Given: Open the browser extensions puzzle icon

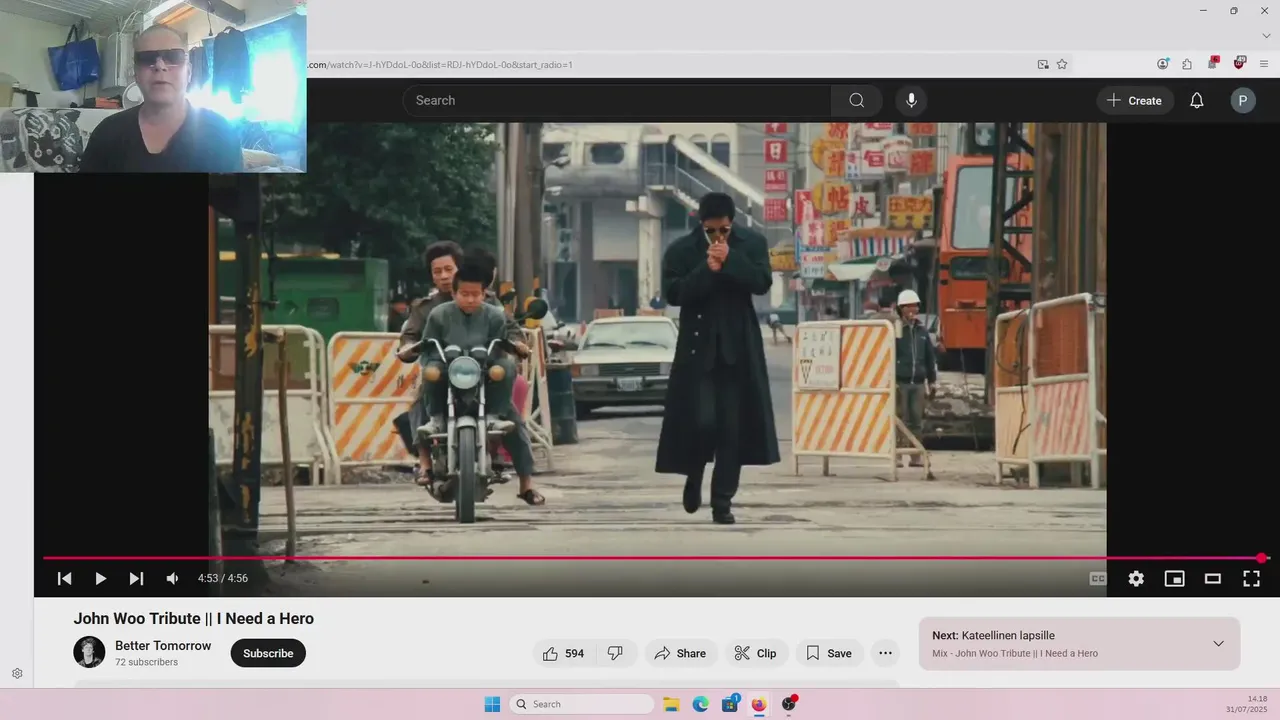Looking at the screenshot, I should [1187, 63].
